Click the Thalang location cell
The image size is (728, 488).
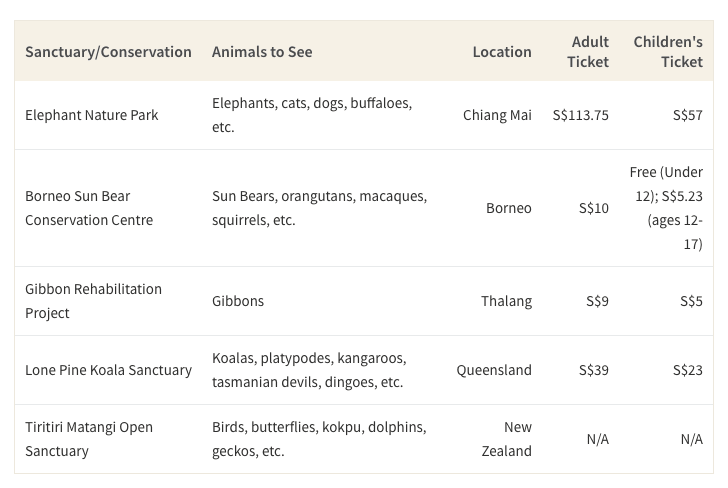[506, 301]
